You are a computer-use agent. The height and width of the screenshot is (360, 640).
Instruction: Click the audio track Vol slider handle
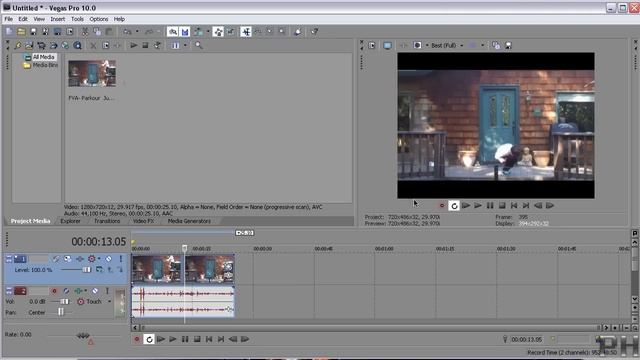click(x=64, y=302)
